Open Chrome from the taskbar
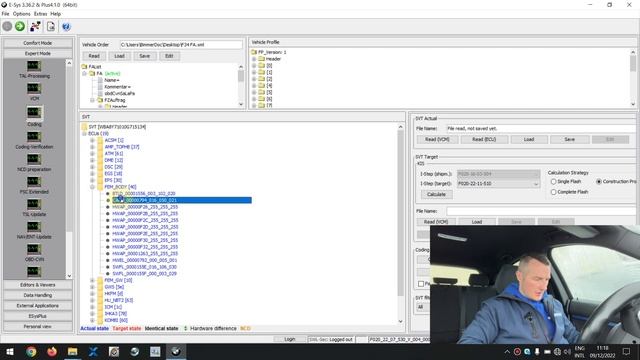The height and width of the screenshot is (360, 640). (x=31, y=351)
